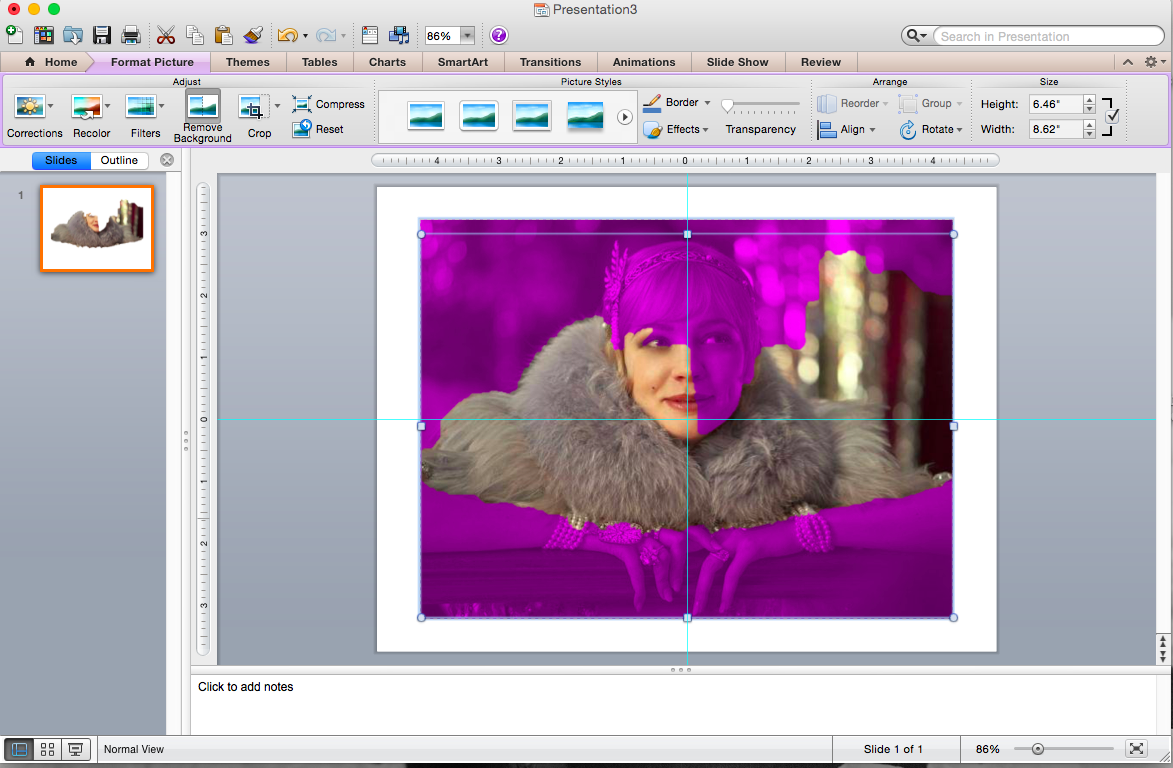Switch to Outline view in sidebar
The height and width of the screenshot is (768, 1173).
coord(119,160)
